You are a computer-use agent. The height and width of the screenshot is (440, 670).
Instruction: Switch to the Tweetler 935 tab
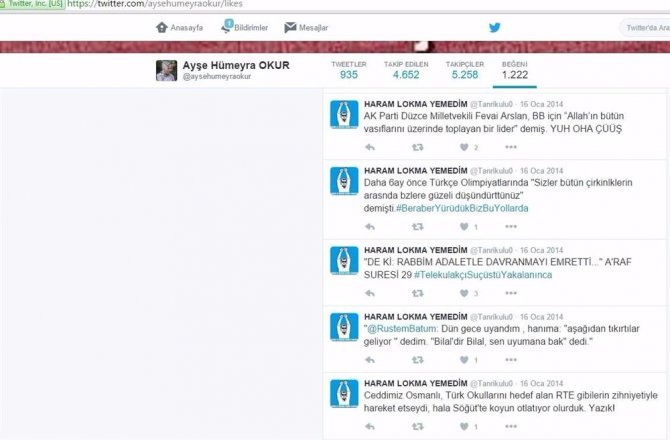(x=348, y=69)
